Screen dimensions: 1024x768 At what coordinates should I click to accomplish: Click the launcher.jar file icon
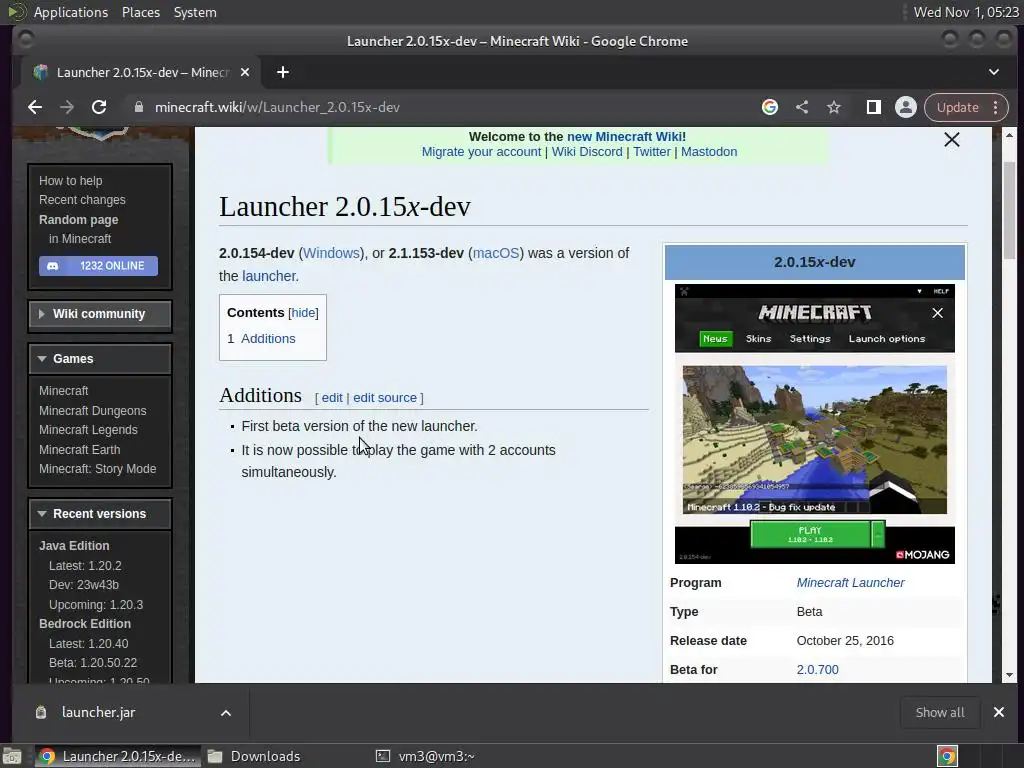40,712
